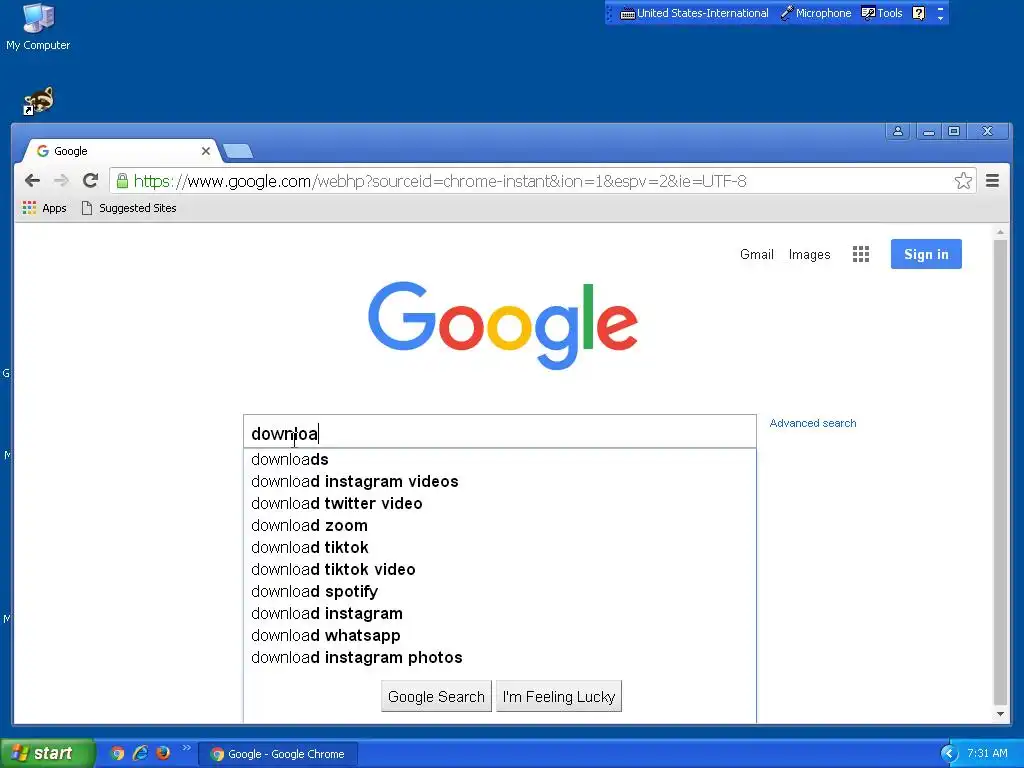Minimize the Chrome window
The height and width of the screenshot is (768, 1024).
[928, 131]
